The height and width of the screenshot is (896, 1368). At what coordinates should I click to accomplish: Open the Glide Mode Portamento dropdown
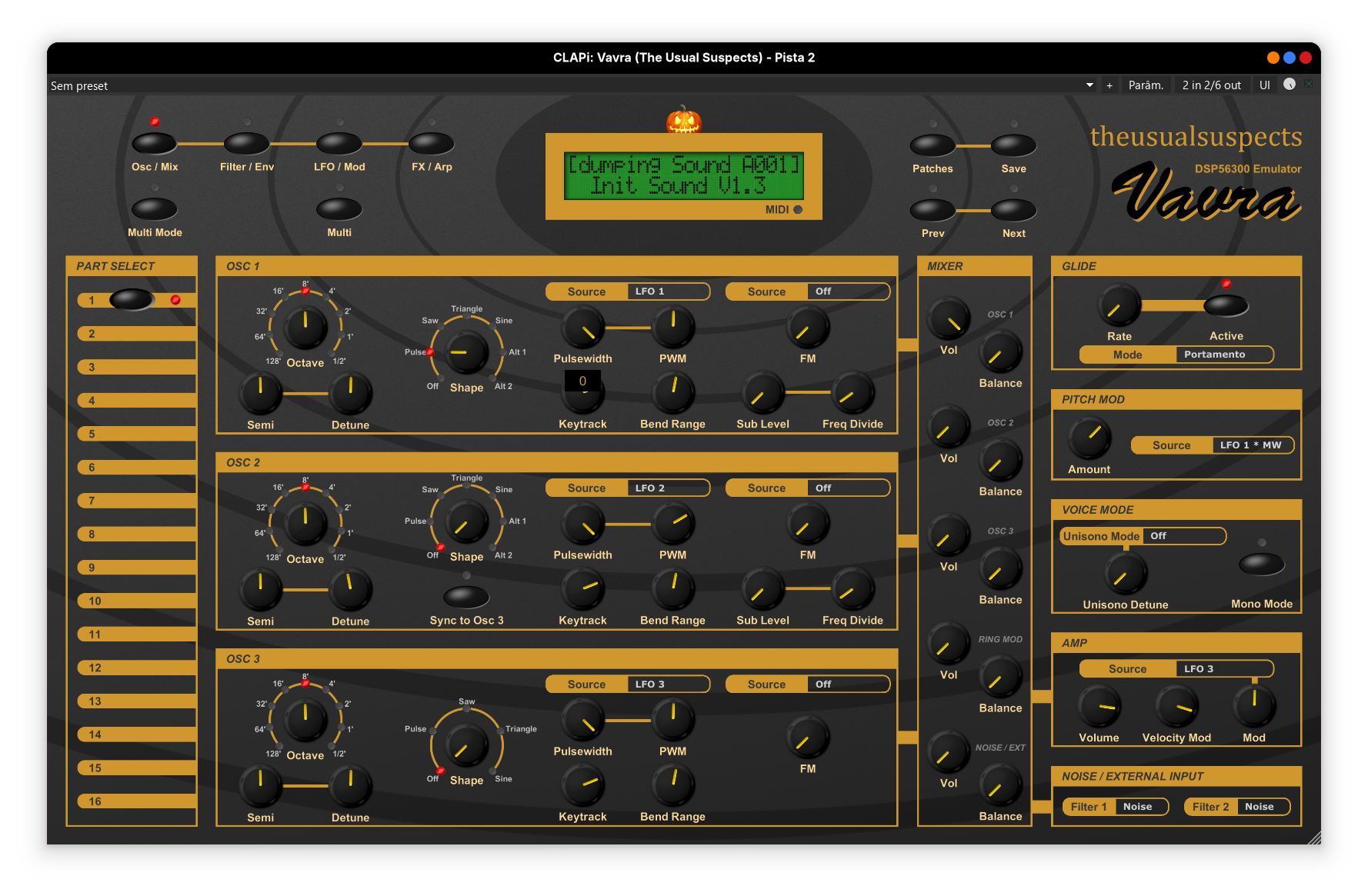[1223, 355]
